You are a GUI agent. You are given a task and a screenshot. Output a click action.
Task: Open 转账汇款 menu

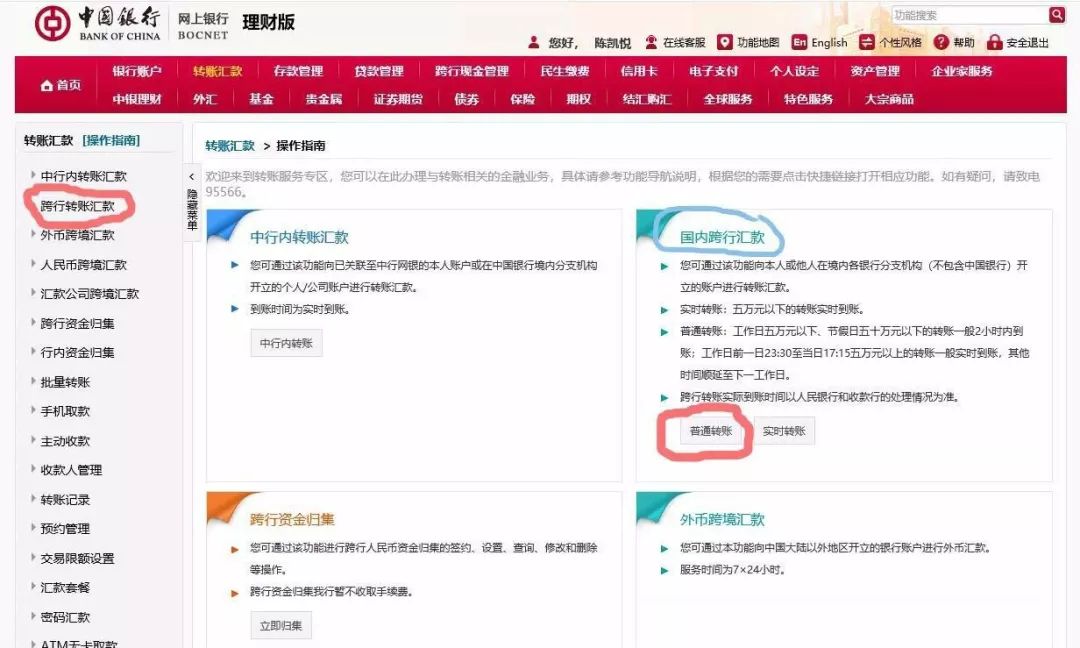tap(217, 71)
